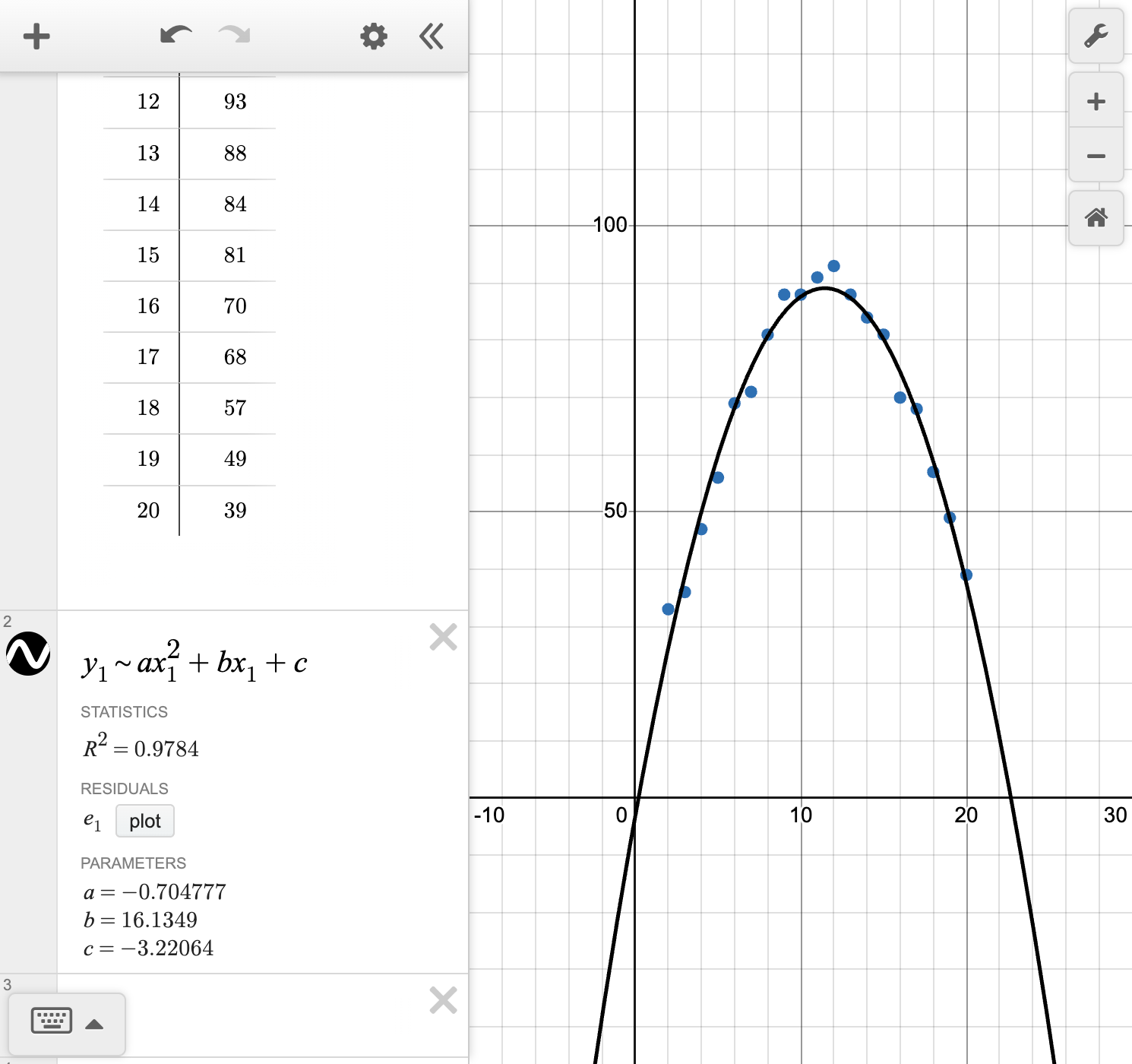Open the graph settings gear
Image resolution: width=1132 pixels, height=1064 pixels.
373,35
